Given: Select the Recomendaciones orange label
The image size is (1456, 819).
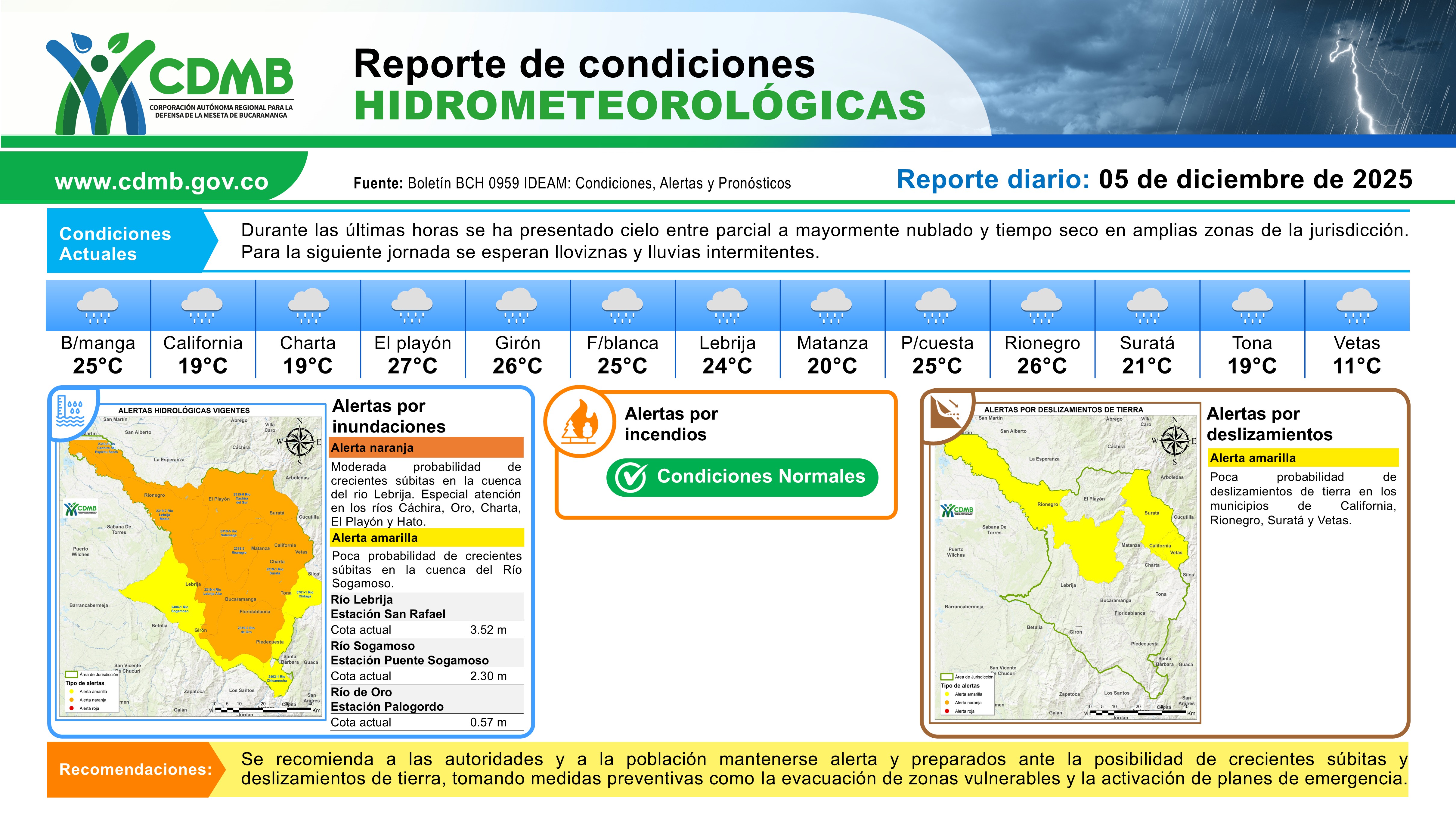Looking at the screenshot, I should (x=136, y=769).
